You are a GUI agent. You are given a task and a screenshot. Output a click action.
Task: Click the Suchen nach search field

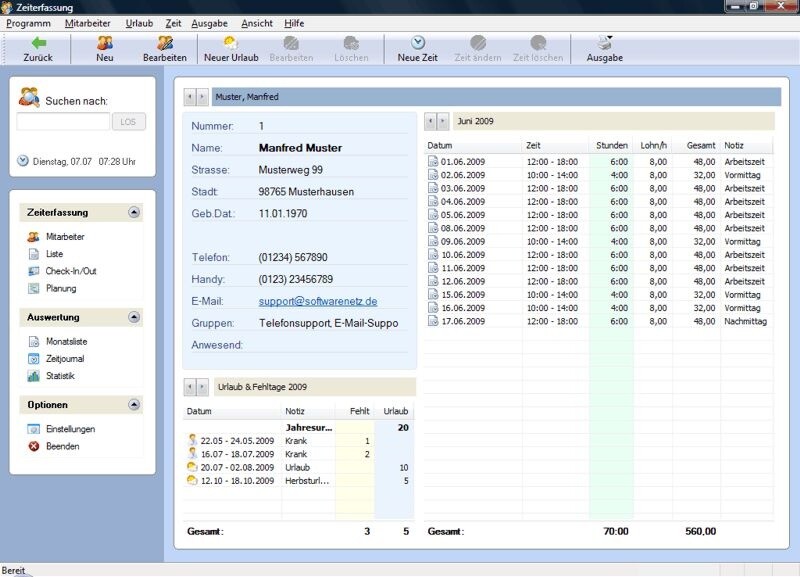(x=63, y=122)
